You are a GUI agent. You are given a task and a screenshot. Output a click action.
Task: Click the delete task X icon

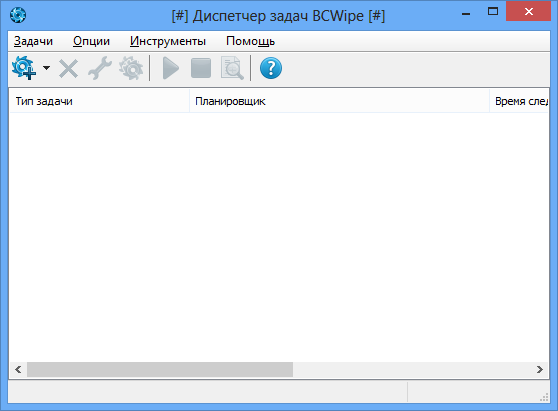pyautogui.click(x=68, y=68)
